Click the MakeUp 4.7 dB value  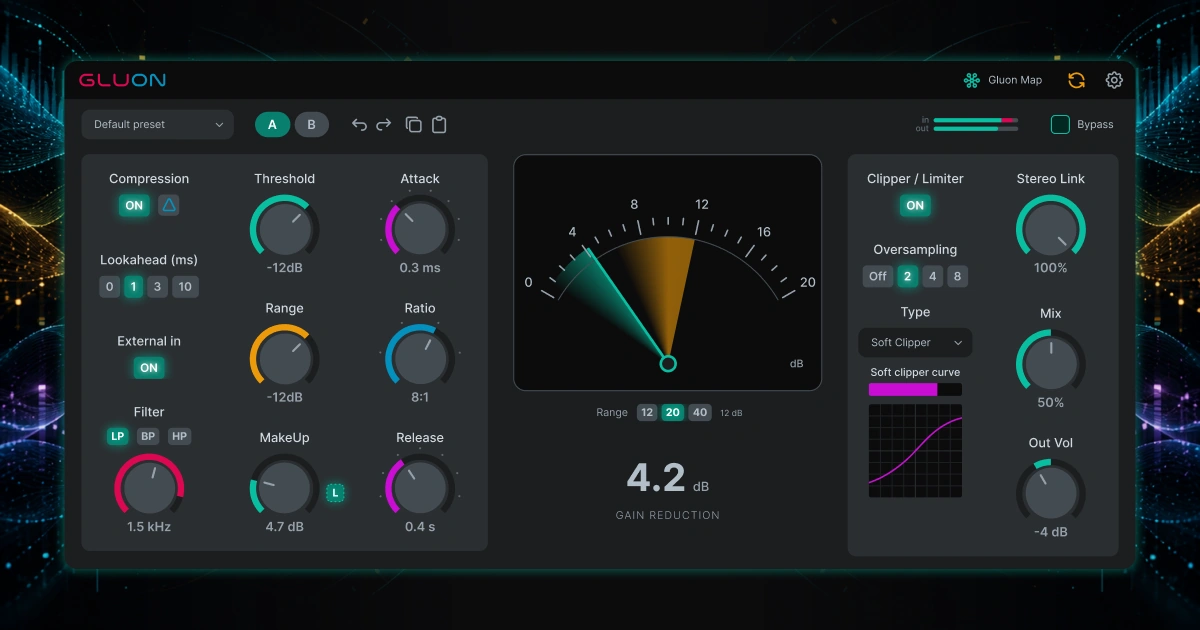[284, 526]
